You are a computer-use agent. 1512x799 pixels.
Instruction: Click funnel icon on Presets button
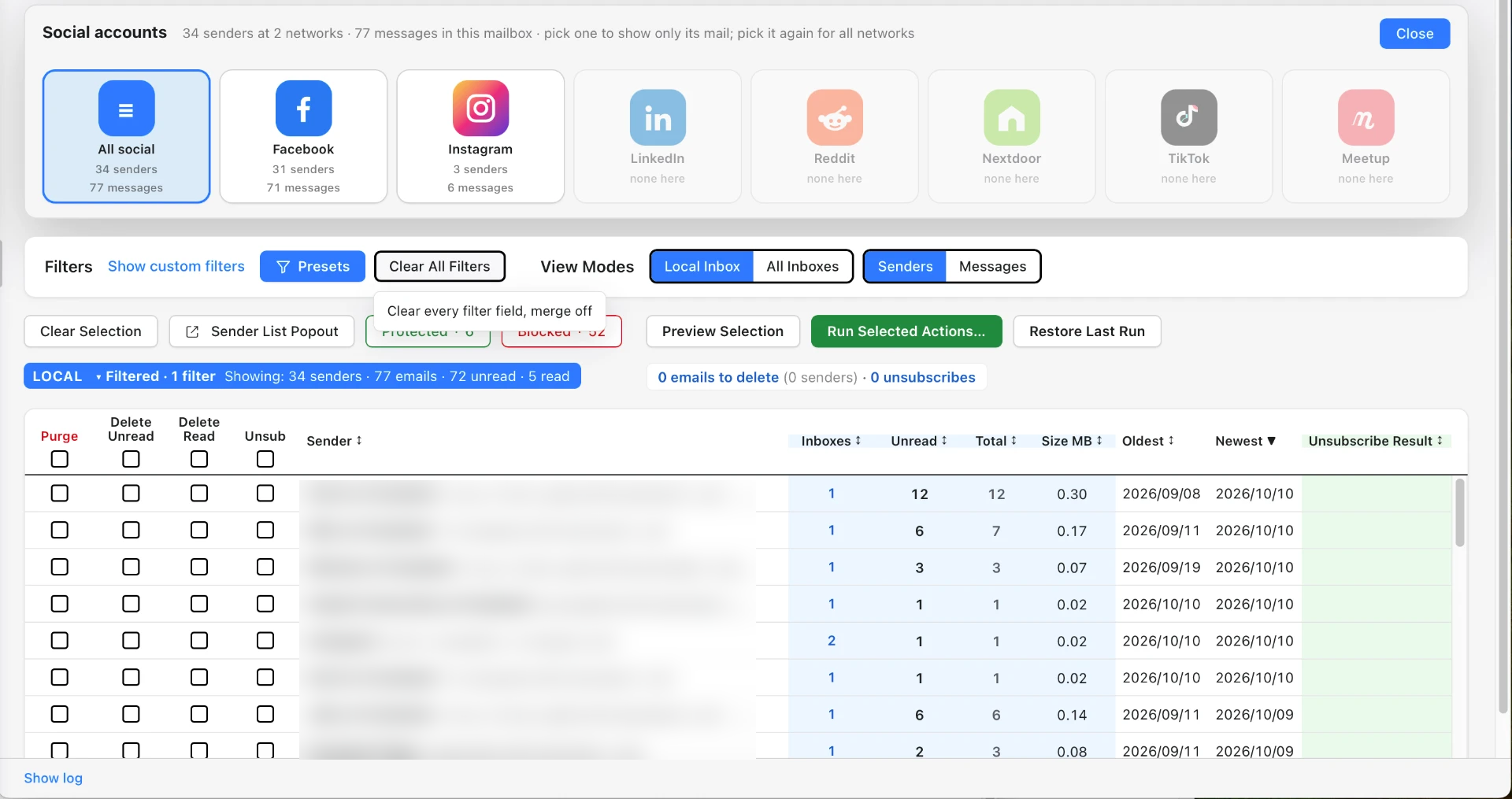pos(283,267)
